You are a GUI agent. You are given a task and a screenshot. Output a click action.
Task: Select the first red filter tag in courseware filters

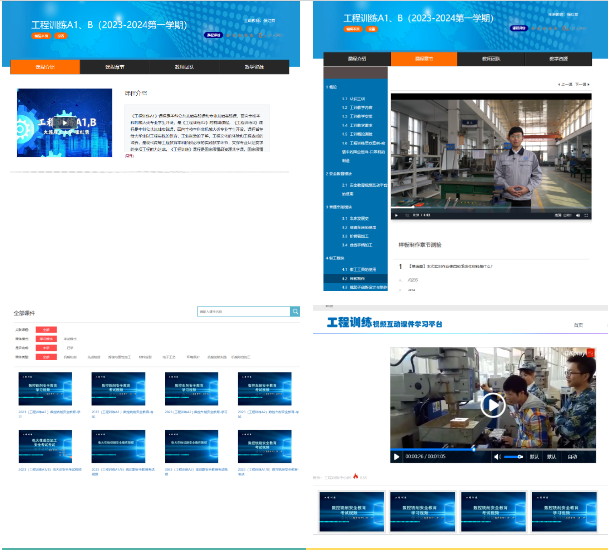pyautogui.click(x=46, y=329)
